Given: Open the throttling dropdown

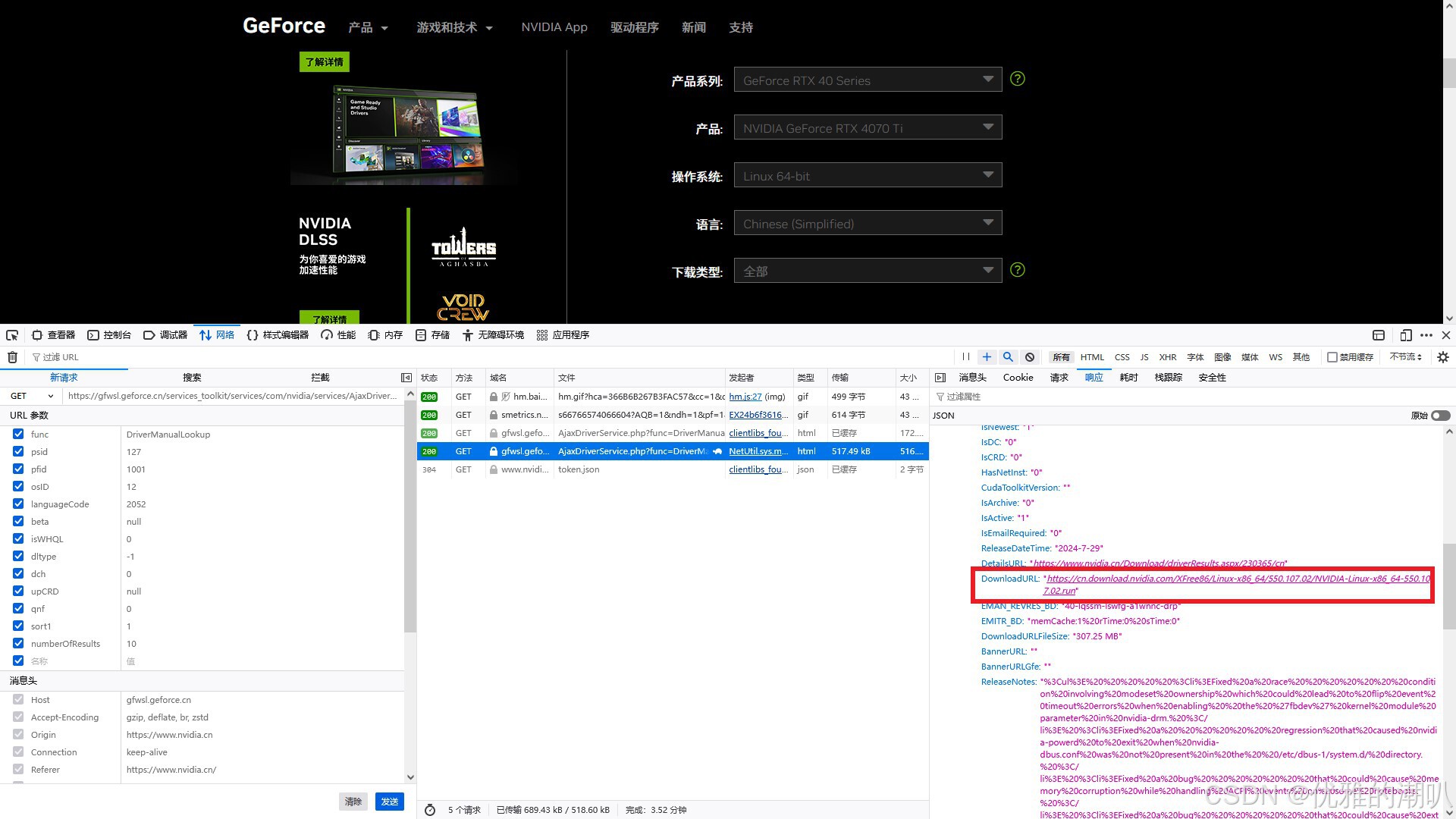Looking at the screenshot, I should pos(1405,357).
